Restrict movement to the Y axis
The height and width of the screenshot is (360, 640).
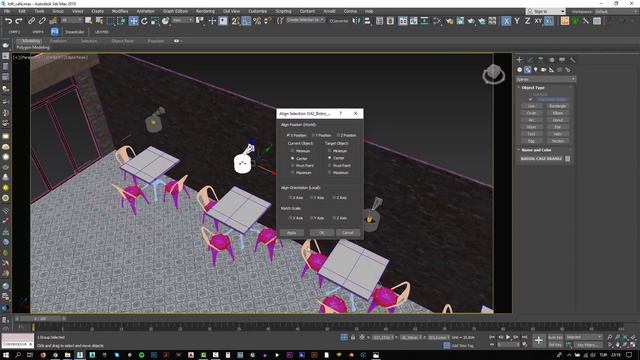click(x=517, y=21)
